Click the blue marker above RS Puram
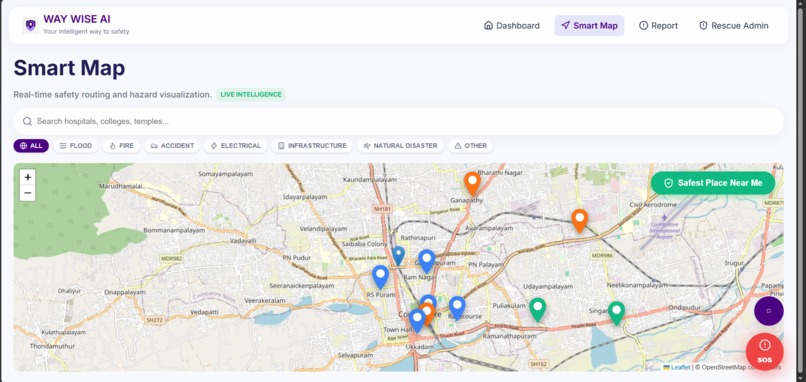Viewport: 806px width, 382px height. [380, 276]
